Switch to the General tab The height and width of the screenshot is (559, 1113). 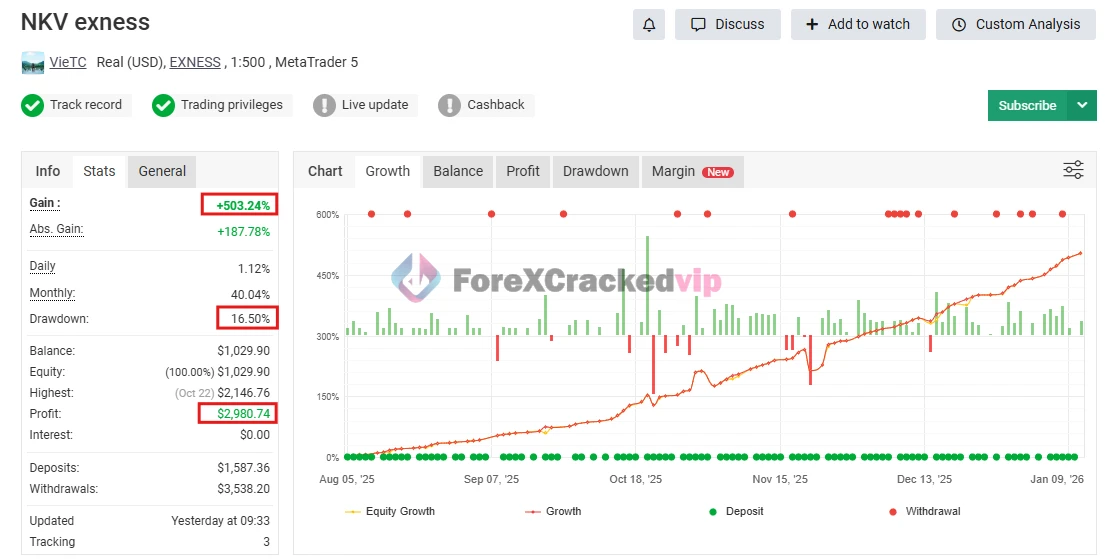point(162,171)
